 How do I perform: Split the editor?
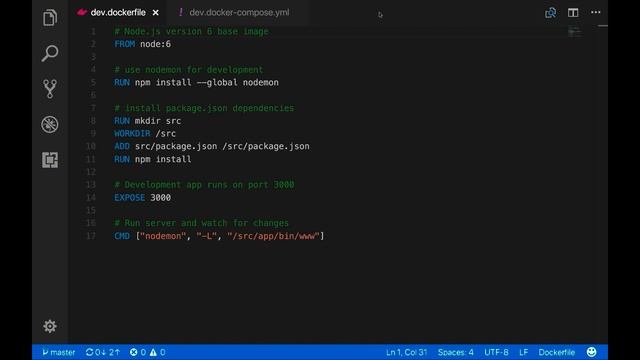pos(573,13)
